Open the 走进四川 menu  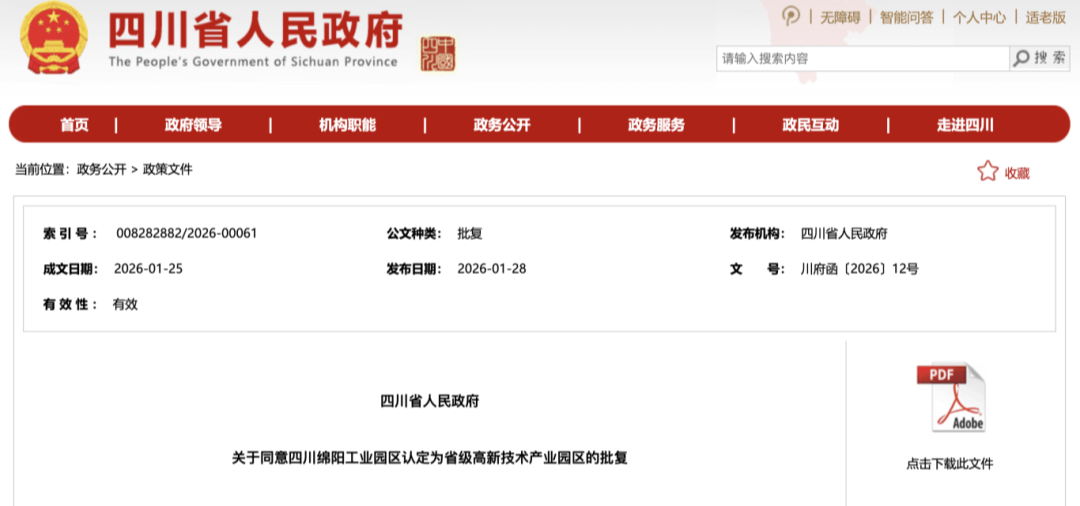point(965,125)
